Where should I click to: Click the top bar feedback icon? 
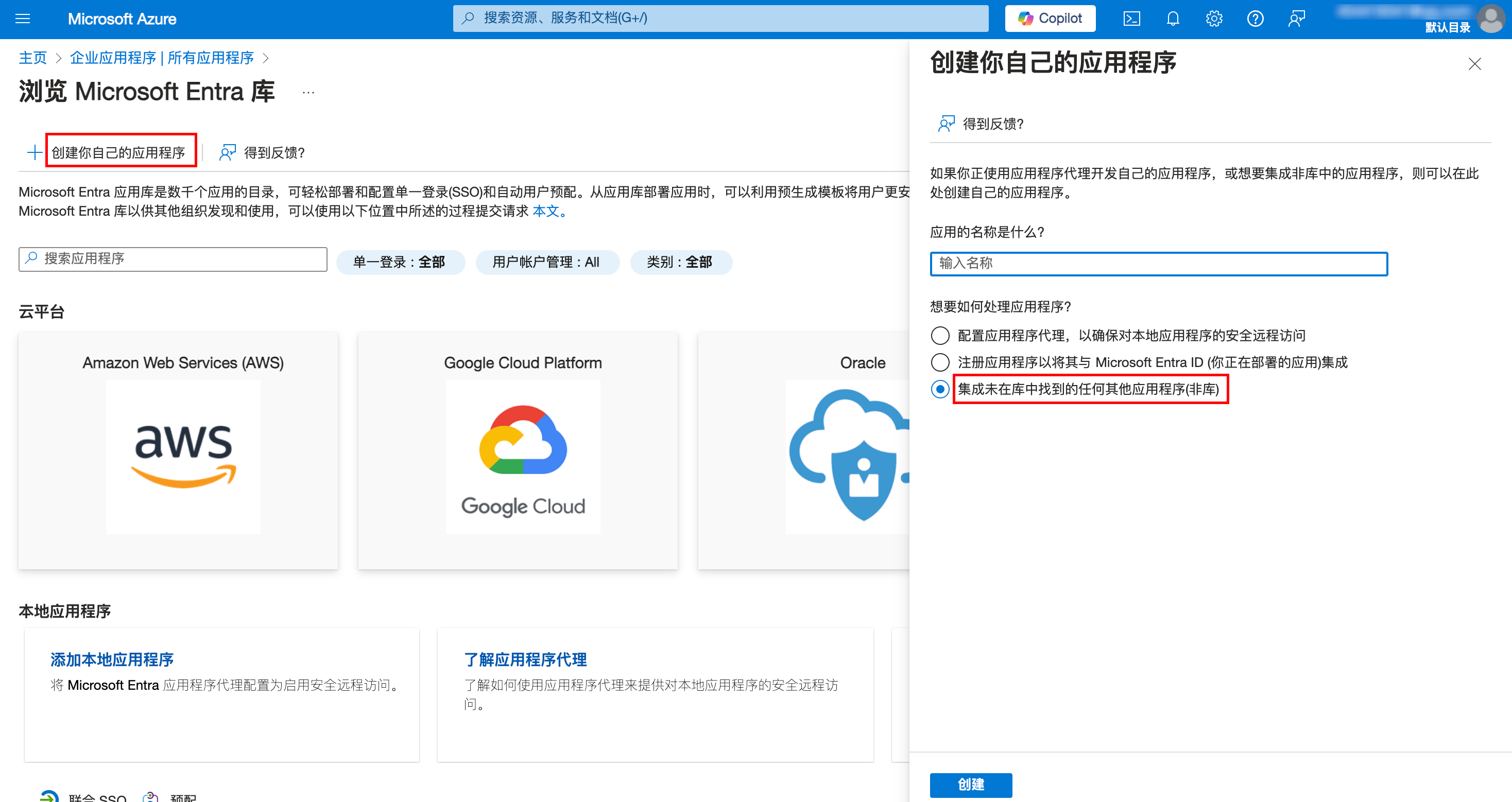coord(1296,19)
